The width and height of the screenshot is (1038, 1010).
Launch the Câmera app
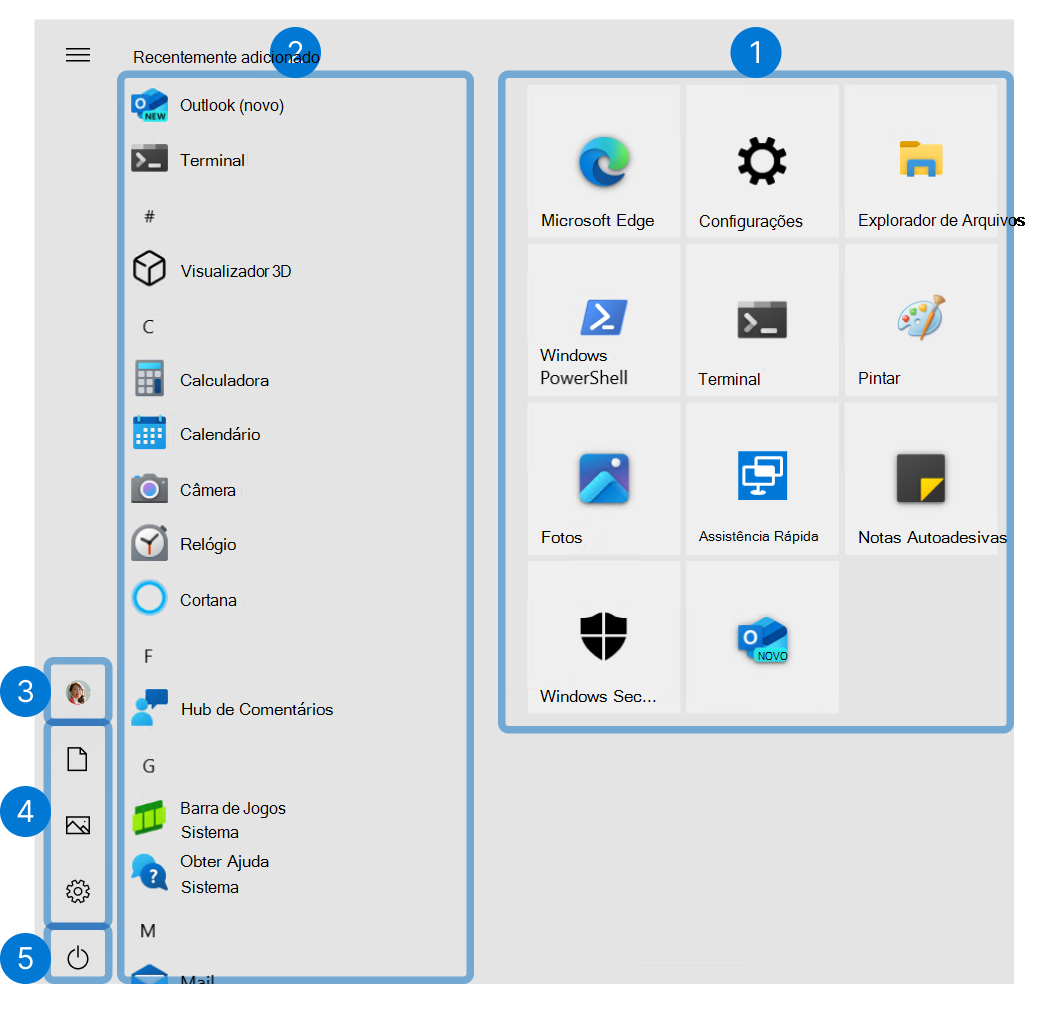(x=184, y=490)
